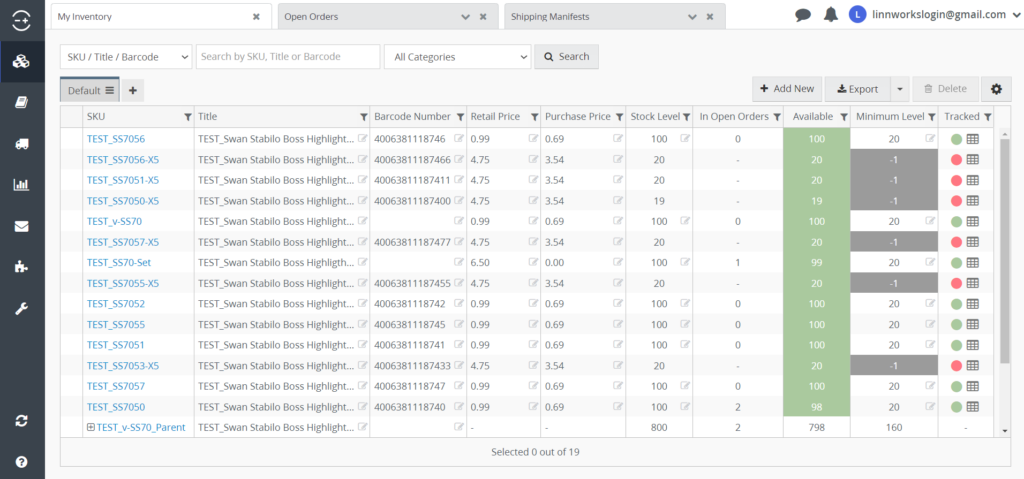The image size is (1024, 479).
Task: Toggle tracked status dot for TEST_SS7056-X5
Action: 957,159
